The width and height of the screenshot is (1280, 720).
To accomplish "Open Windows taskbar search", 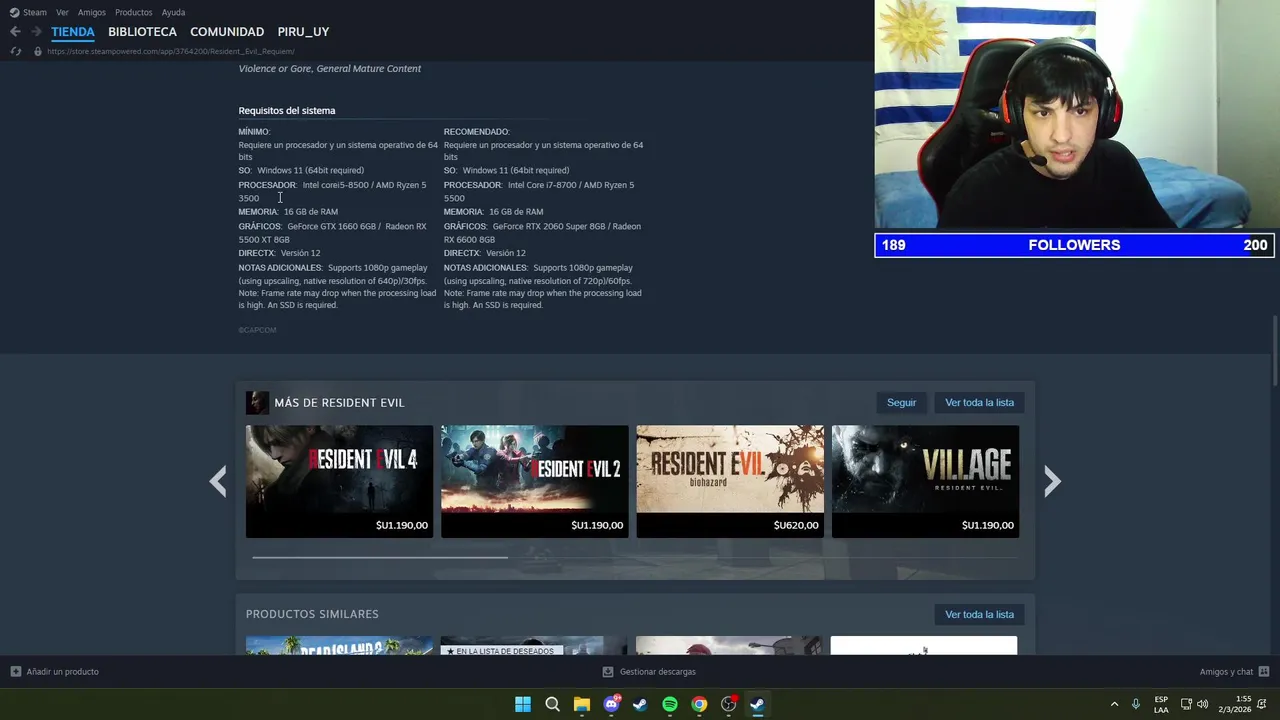I will (552, 704).
